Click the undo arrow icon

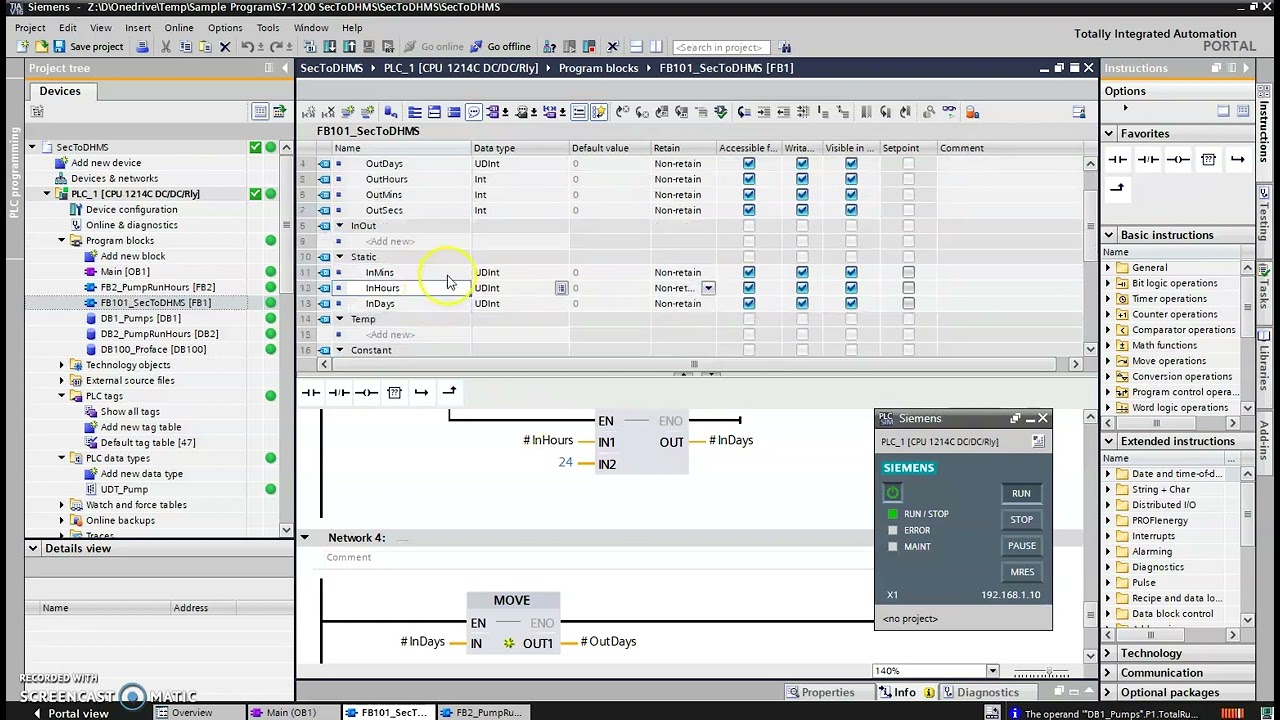coord(247,47)
